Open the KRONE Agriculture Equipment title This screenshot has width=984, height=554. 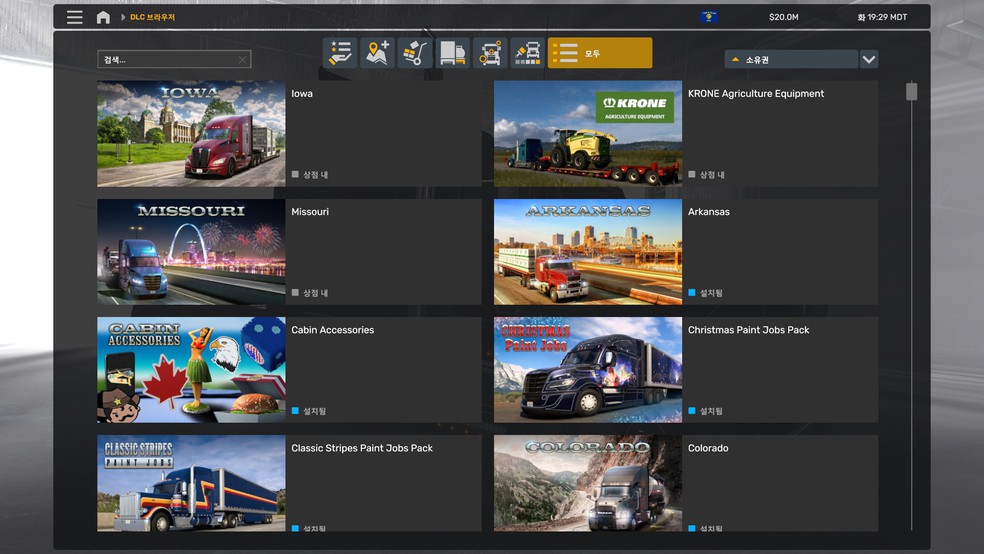pyautogui.click(x=756, y=94)
